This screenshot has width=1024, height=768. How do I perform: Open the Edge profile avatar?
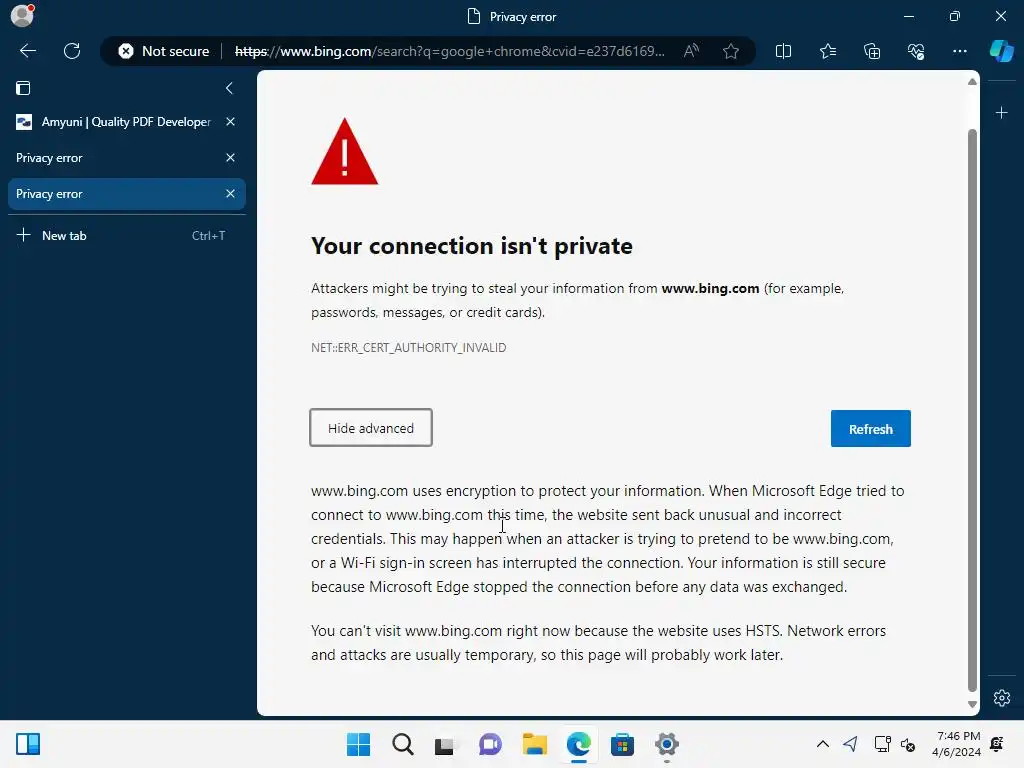[22, 15]
